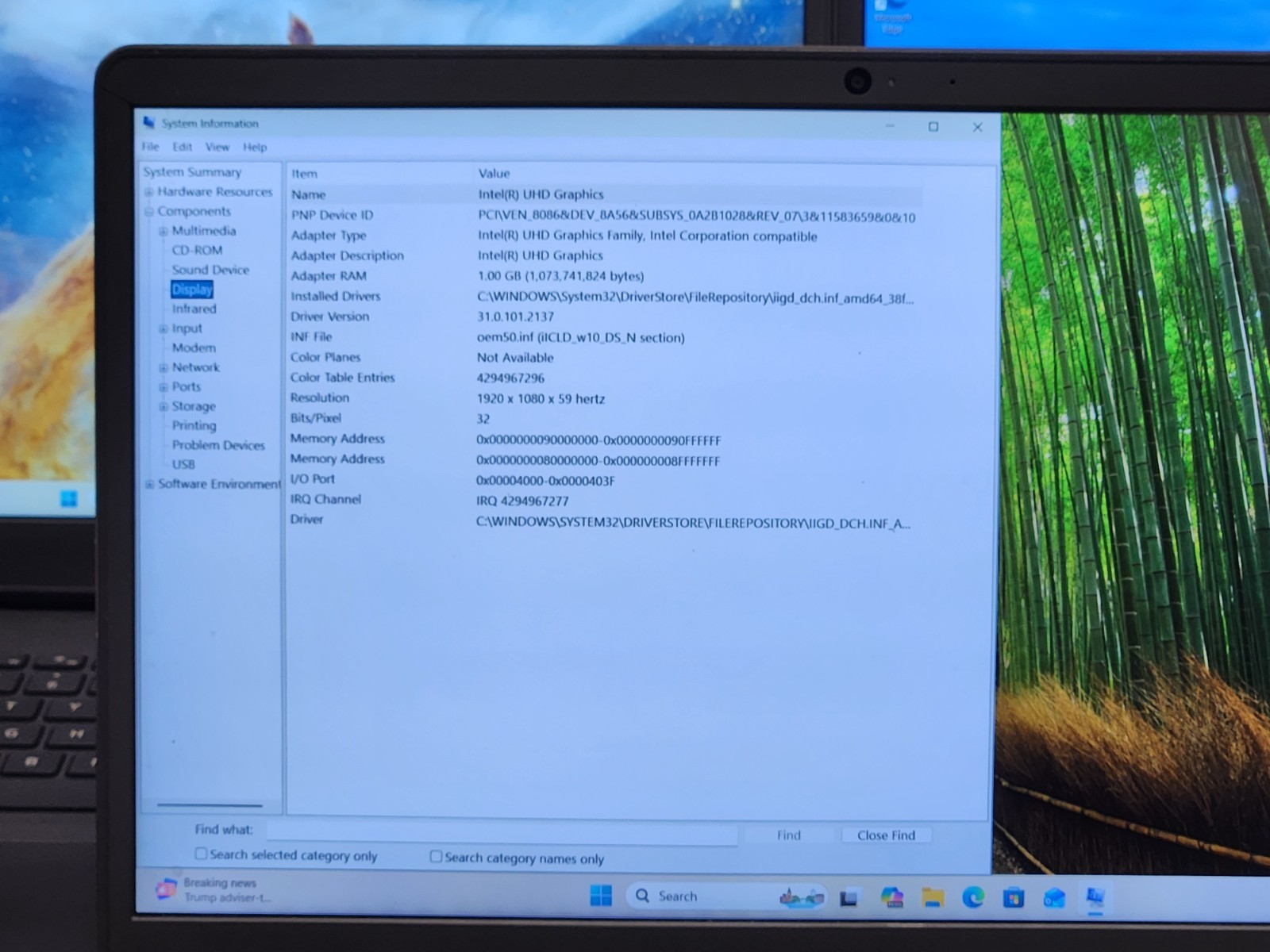Select the Adapter Type row
This screenshot has width=1270, height=952.
[x=605, y=236]
